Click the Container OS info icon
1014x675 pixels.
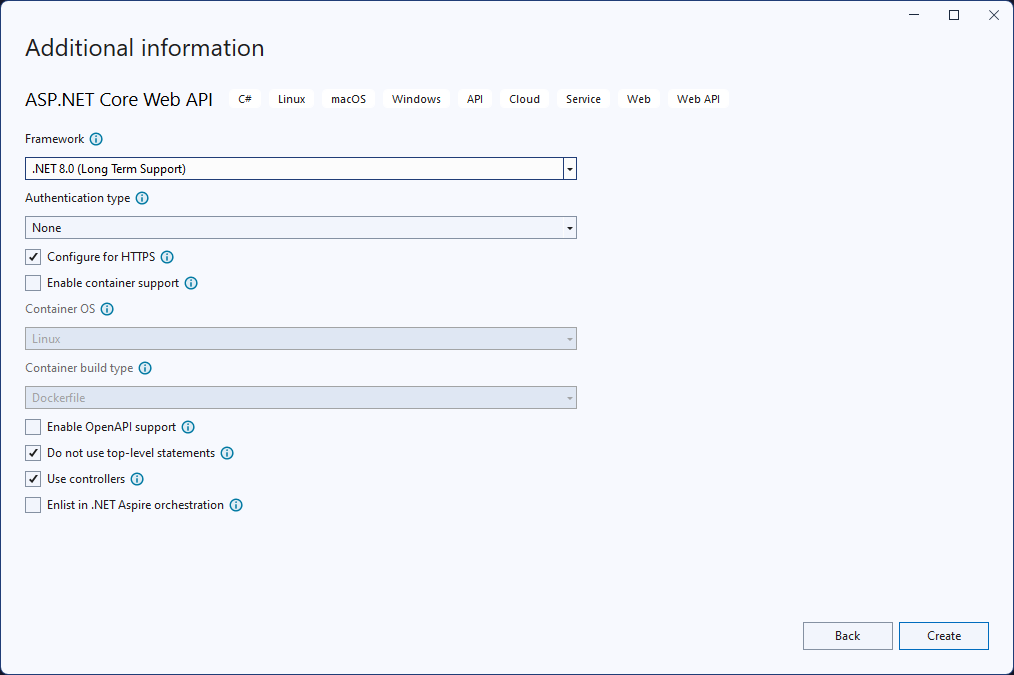[x=107, y=309]
